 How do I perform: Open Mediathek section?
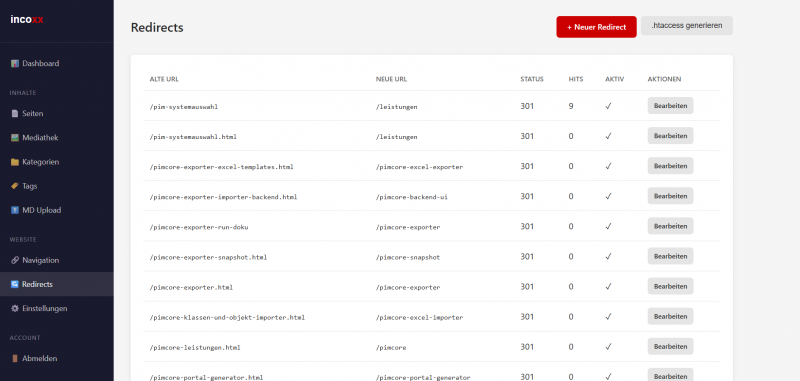click(x=57, y=138)
